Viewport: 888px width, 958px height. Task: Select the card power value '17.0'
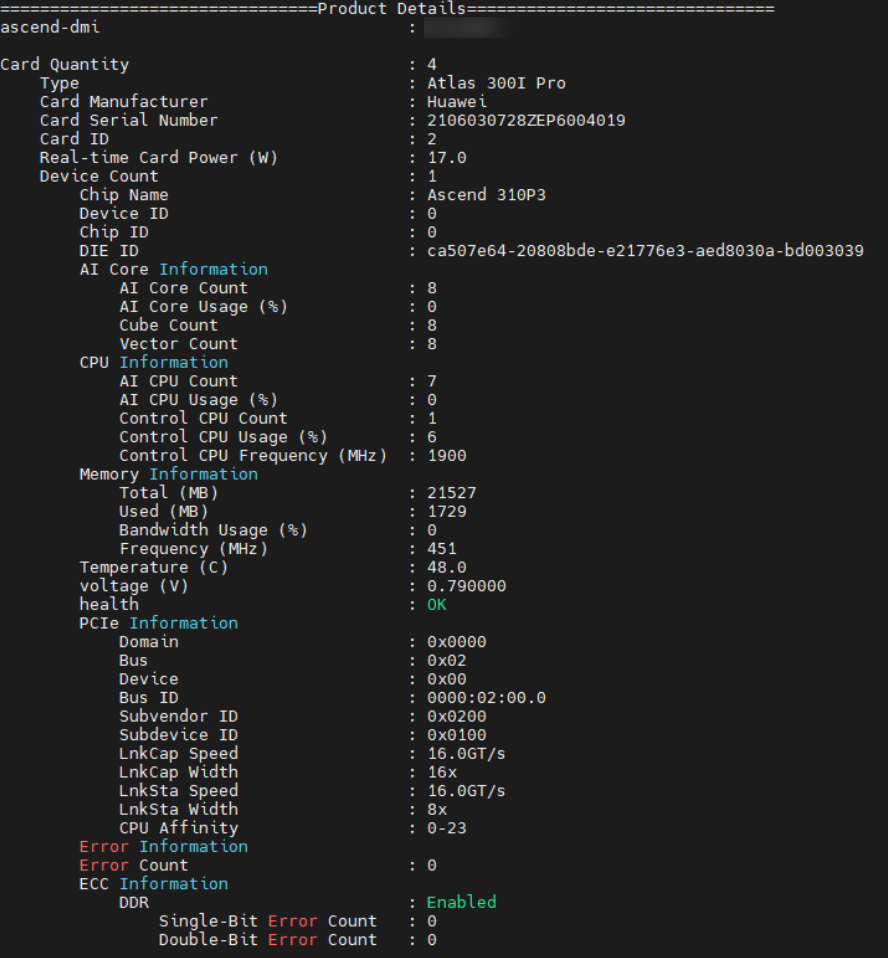pos(447,158)
